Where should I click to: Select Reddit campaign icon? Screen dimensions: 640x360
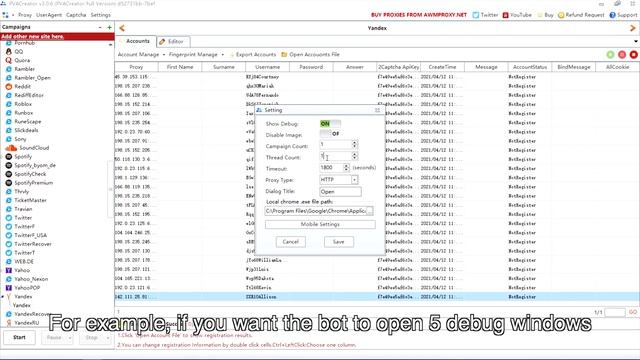click(9, 87)
